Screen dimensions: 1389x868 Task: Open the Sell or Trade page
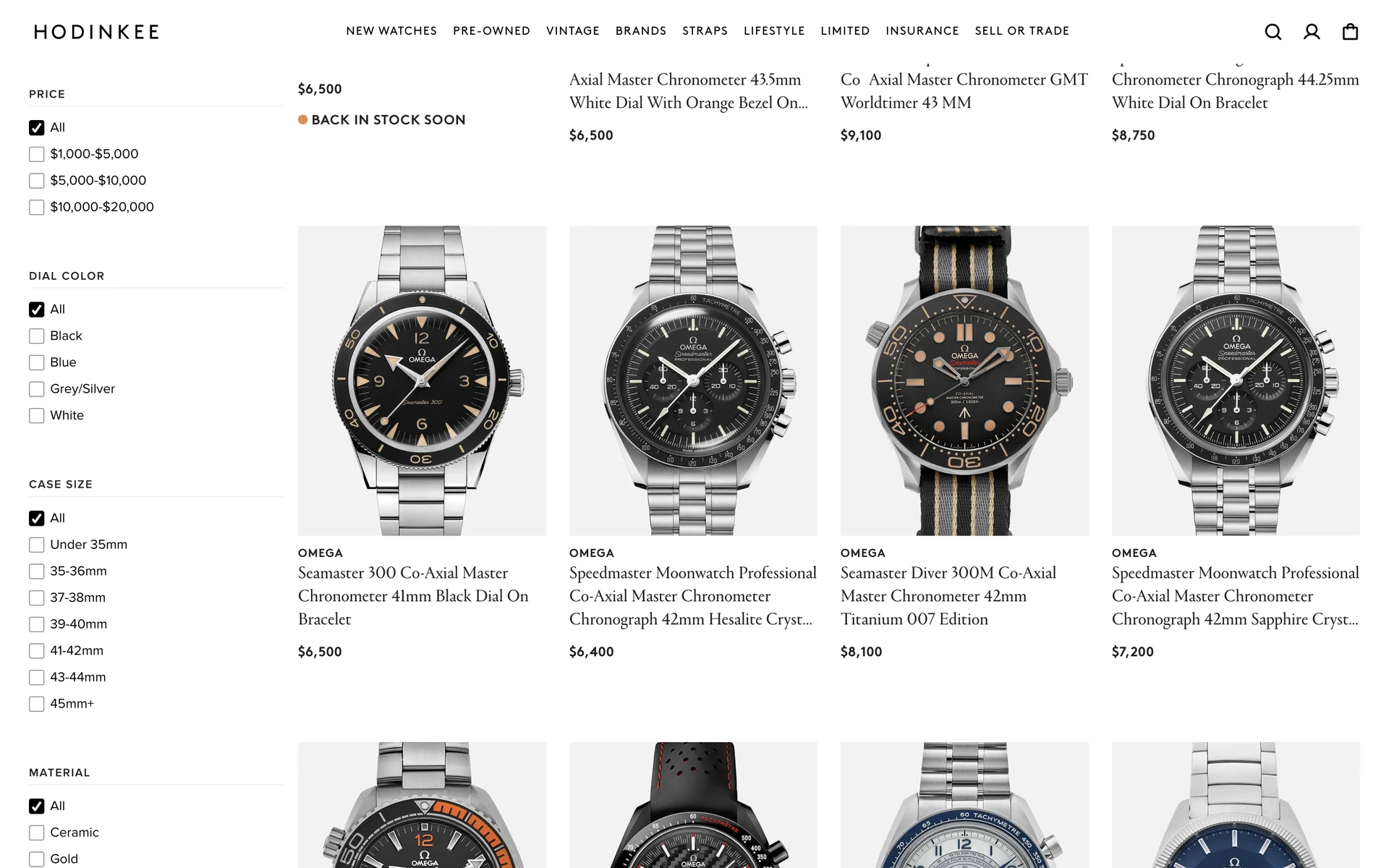click(x=1021, y=31)
